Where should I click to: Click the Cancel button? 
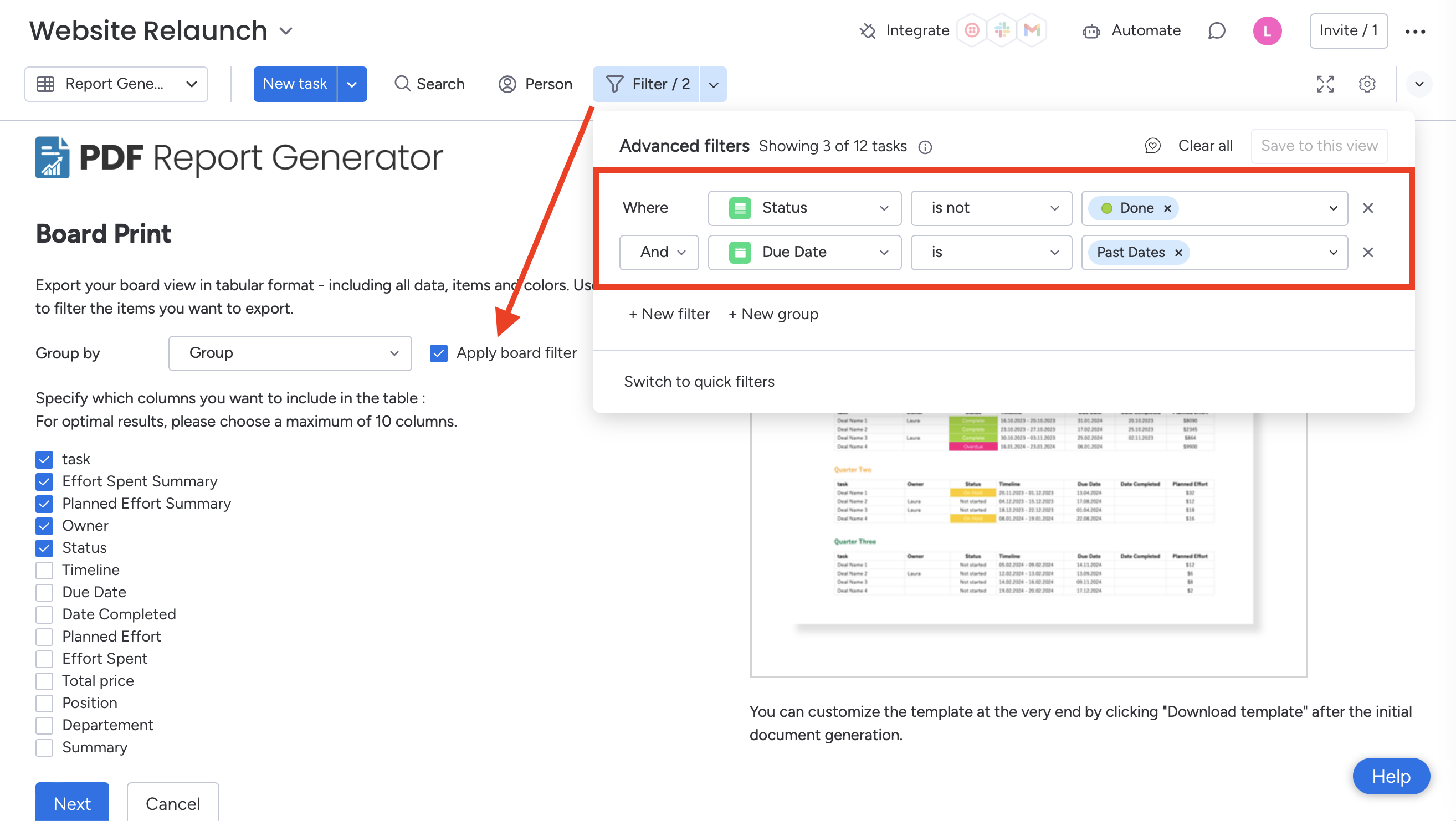click(173, 802)
